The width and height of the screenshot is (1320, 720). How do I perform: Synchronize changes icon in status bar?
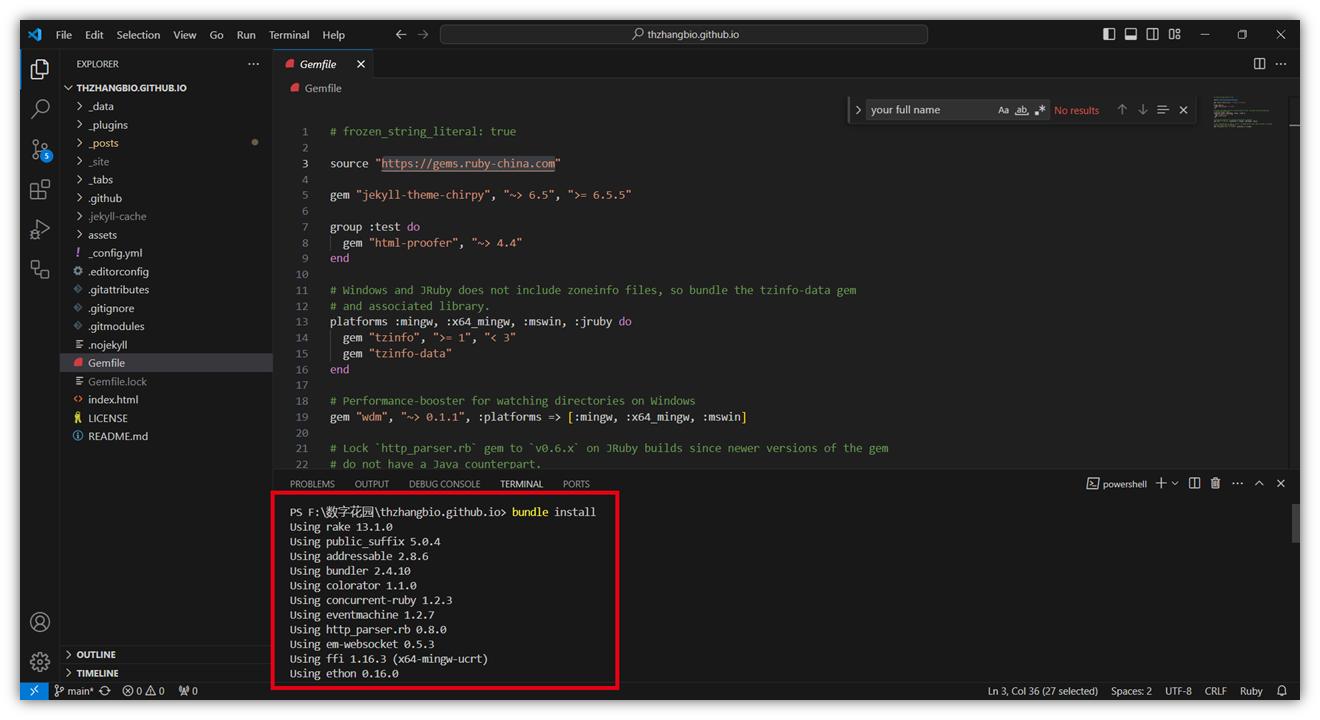pyautogui.click(x=105, y=691)
